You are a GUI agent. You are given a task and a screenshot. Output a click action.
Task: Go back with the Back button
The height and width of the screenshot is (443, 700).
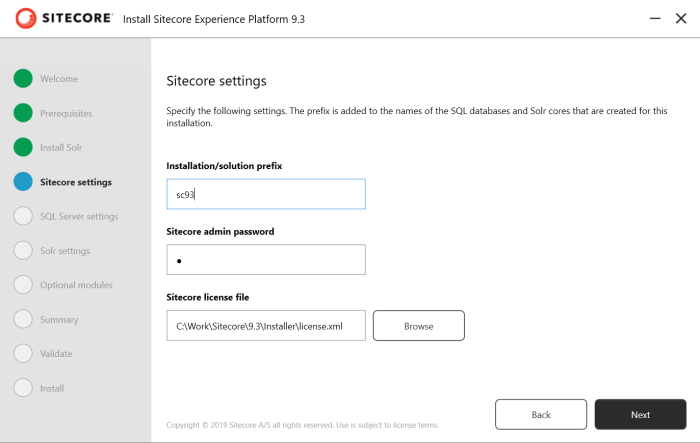[x=541, y=414]
